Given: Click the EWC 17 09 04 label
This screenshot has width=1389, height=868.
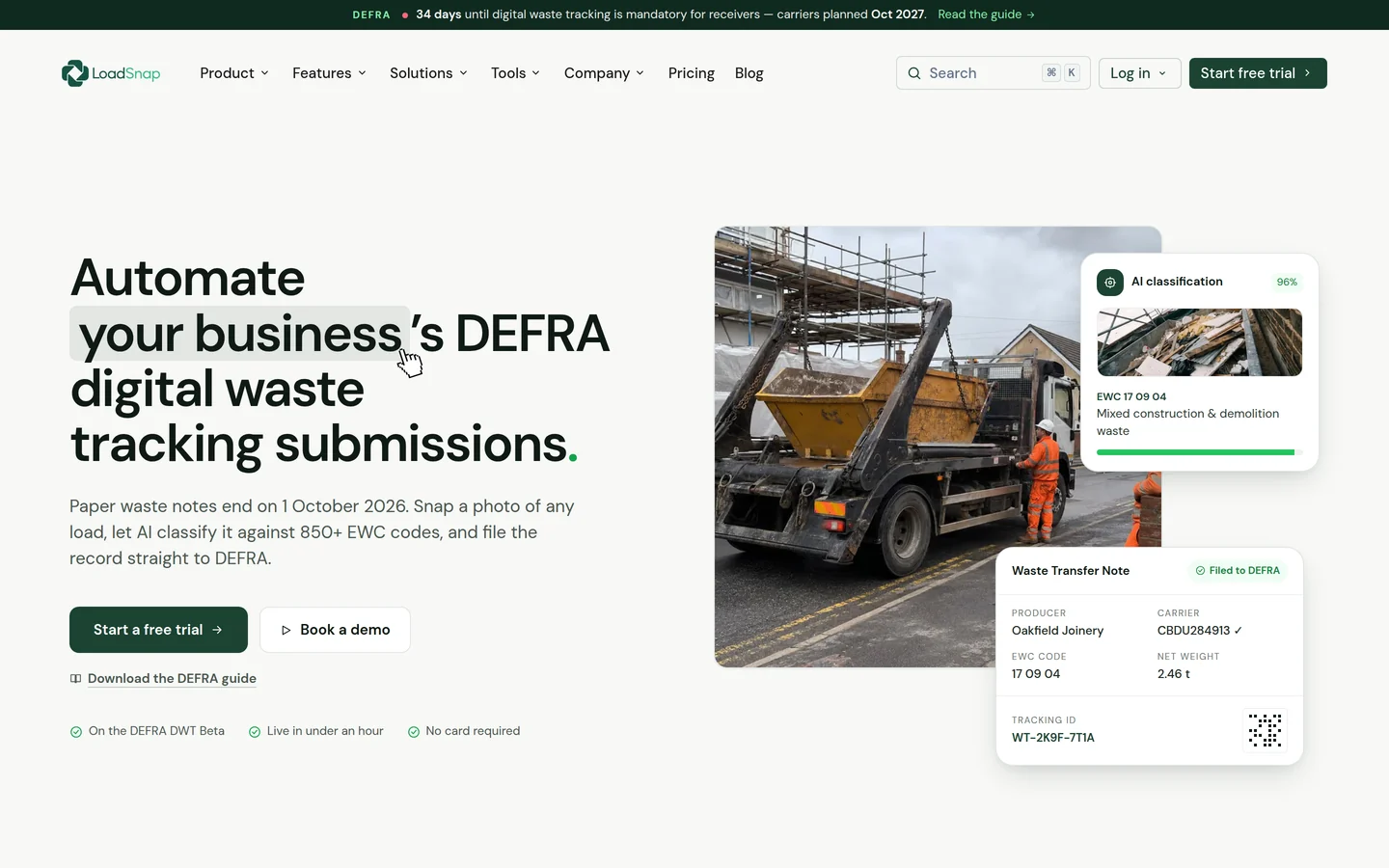Looking at the screenshot, I should [1131, 396].
